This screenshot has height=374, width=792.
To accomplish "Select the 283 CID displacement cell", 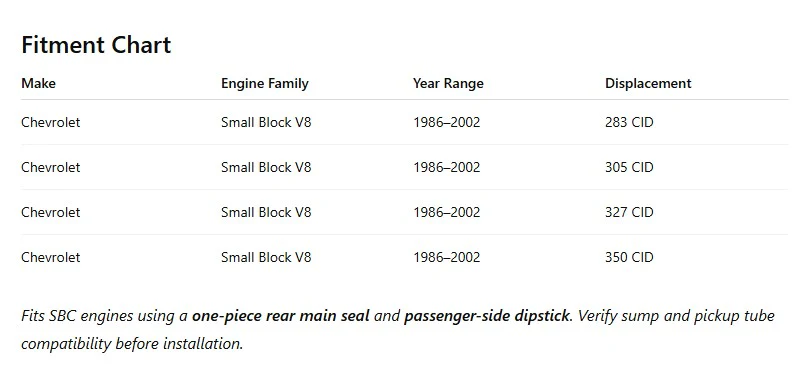I will [x=629, y=122].
